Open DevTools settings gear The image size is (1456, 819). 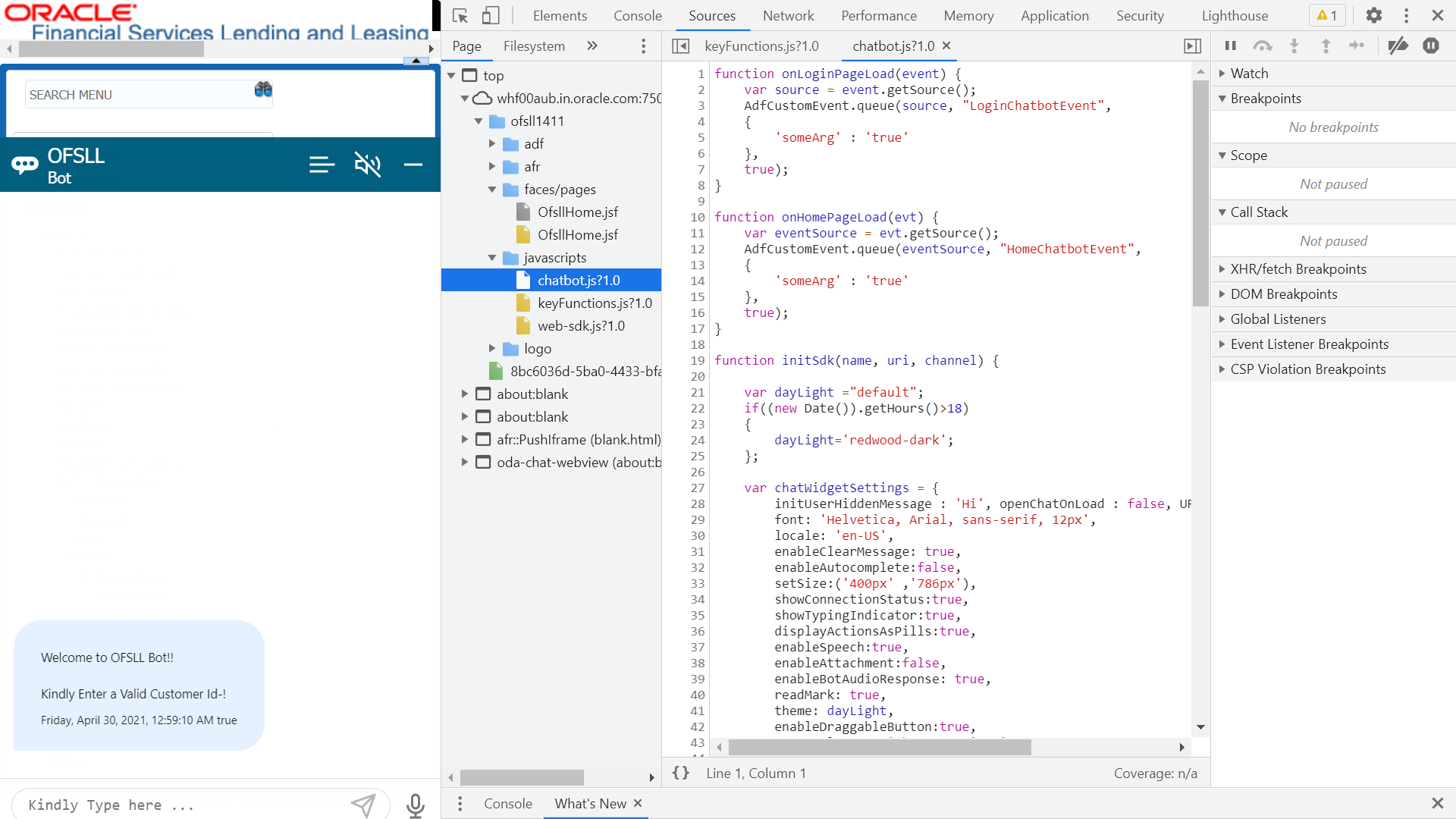point(1374,15)
